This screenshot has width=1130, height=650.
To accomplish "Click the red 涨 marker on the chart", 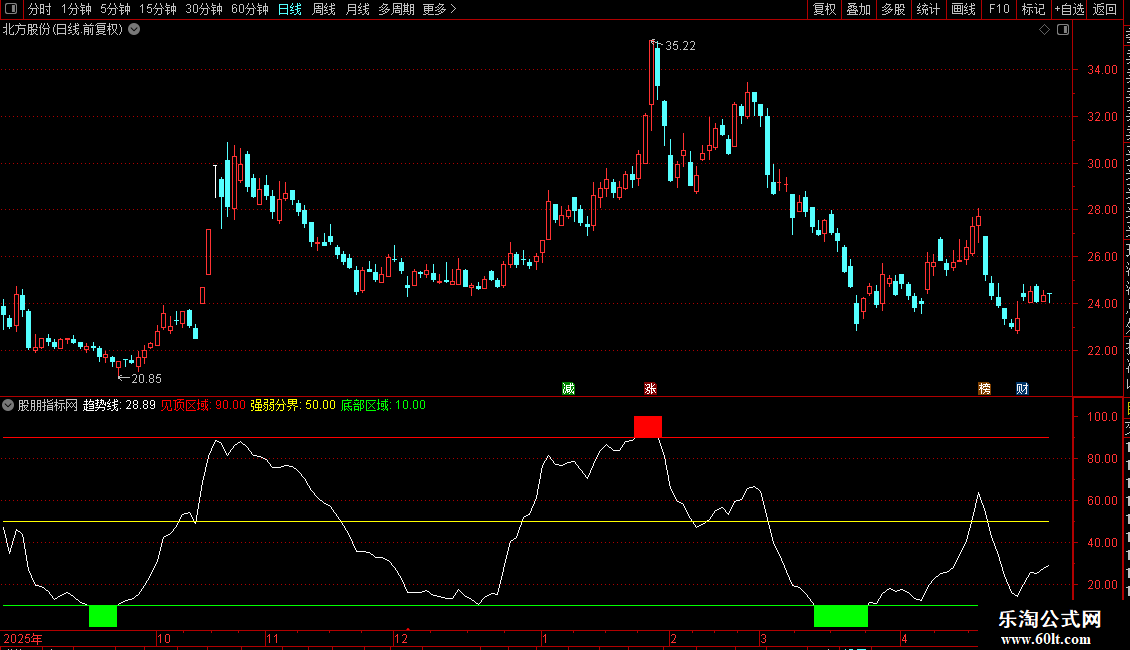I will point(650,389).
